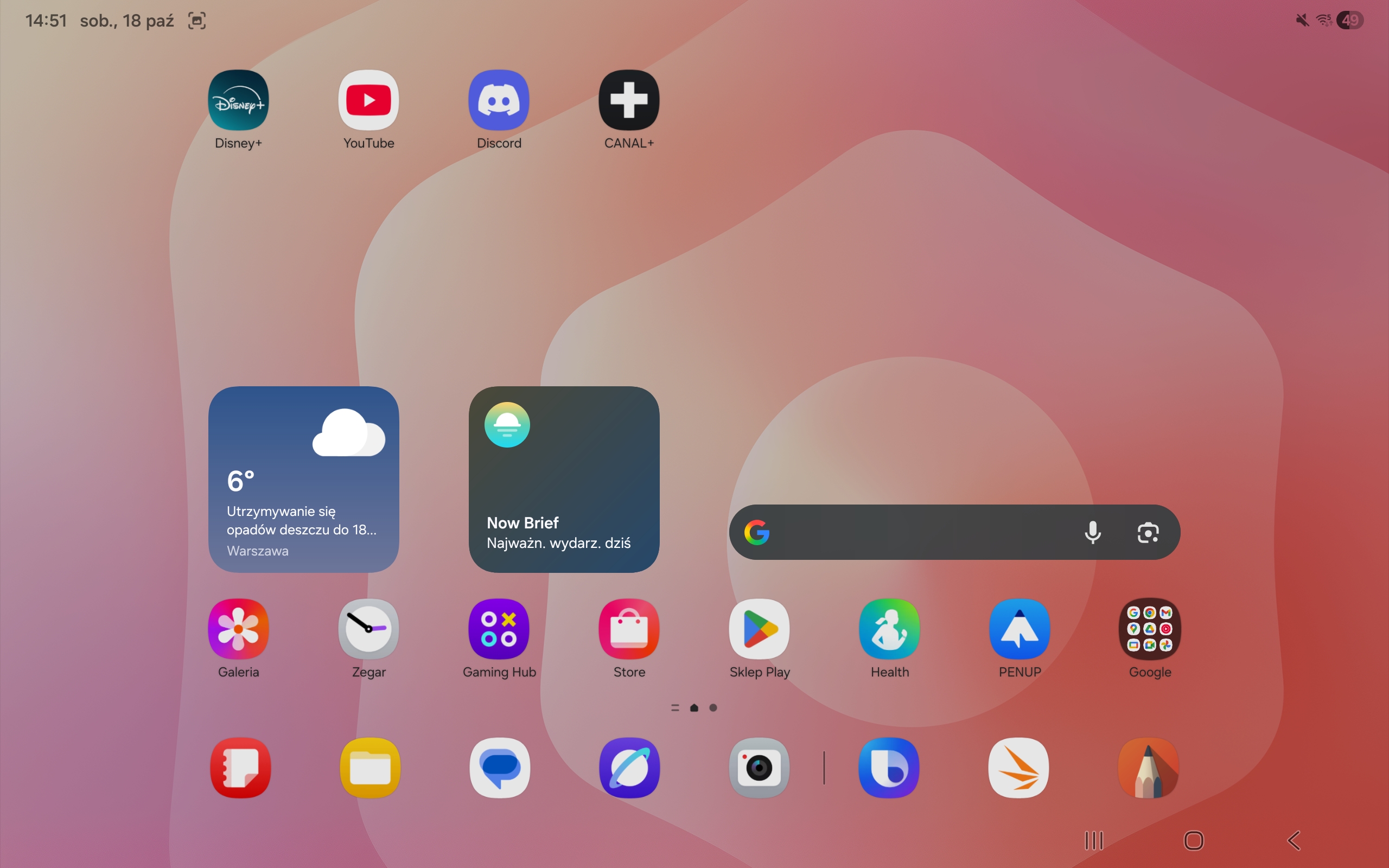Open the Galeria app
The image size is (1389, 868).
[238, 629]
